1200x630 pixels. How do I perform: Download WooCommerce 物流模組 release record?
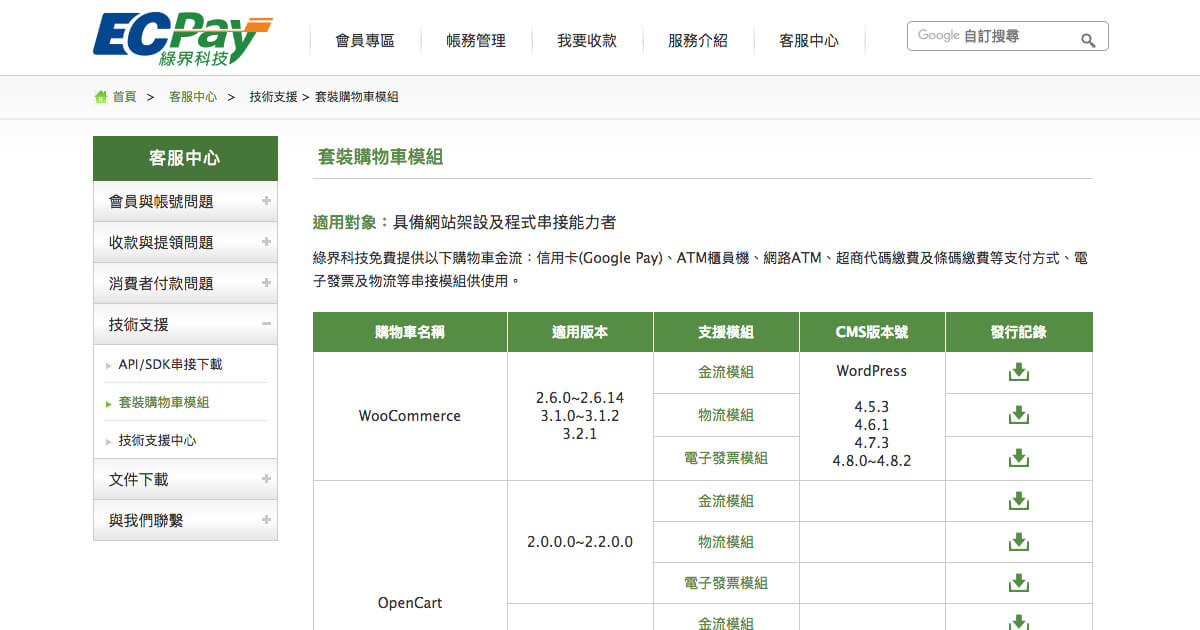click(1018, 415)
